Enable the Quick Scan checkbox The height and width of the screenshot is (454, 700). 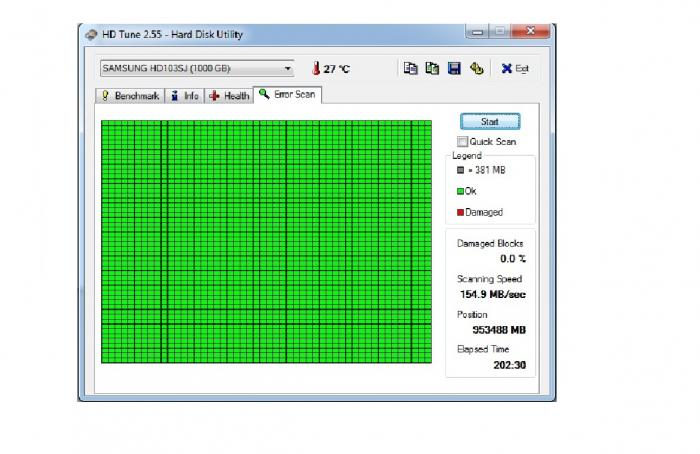tap(462, 142)
